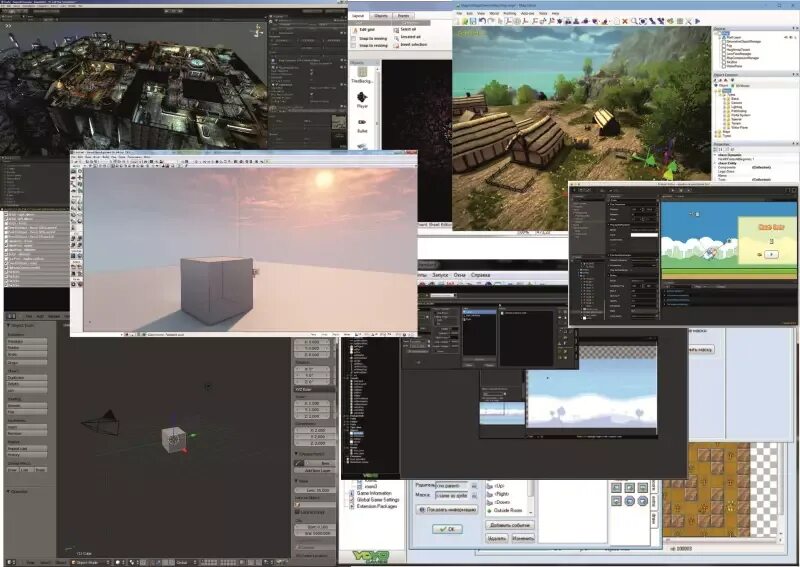The width and height of the screenshot is (800, 567).
Task: Toggle the SkyBox checkbox in map editor
Action: point(724,62)
